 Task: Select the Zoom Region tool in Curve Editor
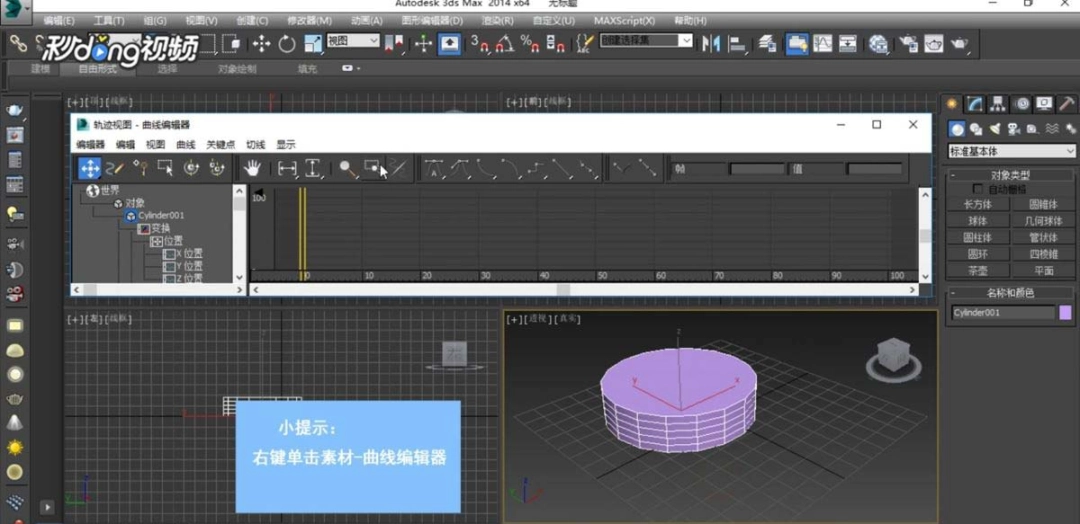[373, 168]
